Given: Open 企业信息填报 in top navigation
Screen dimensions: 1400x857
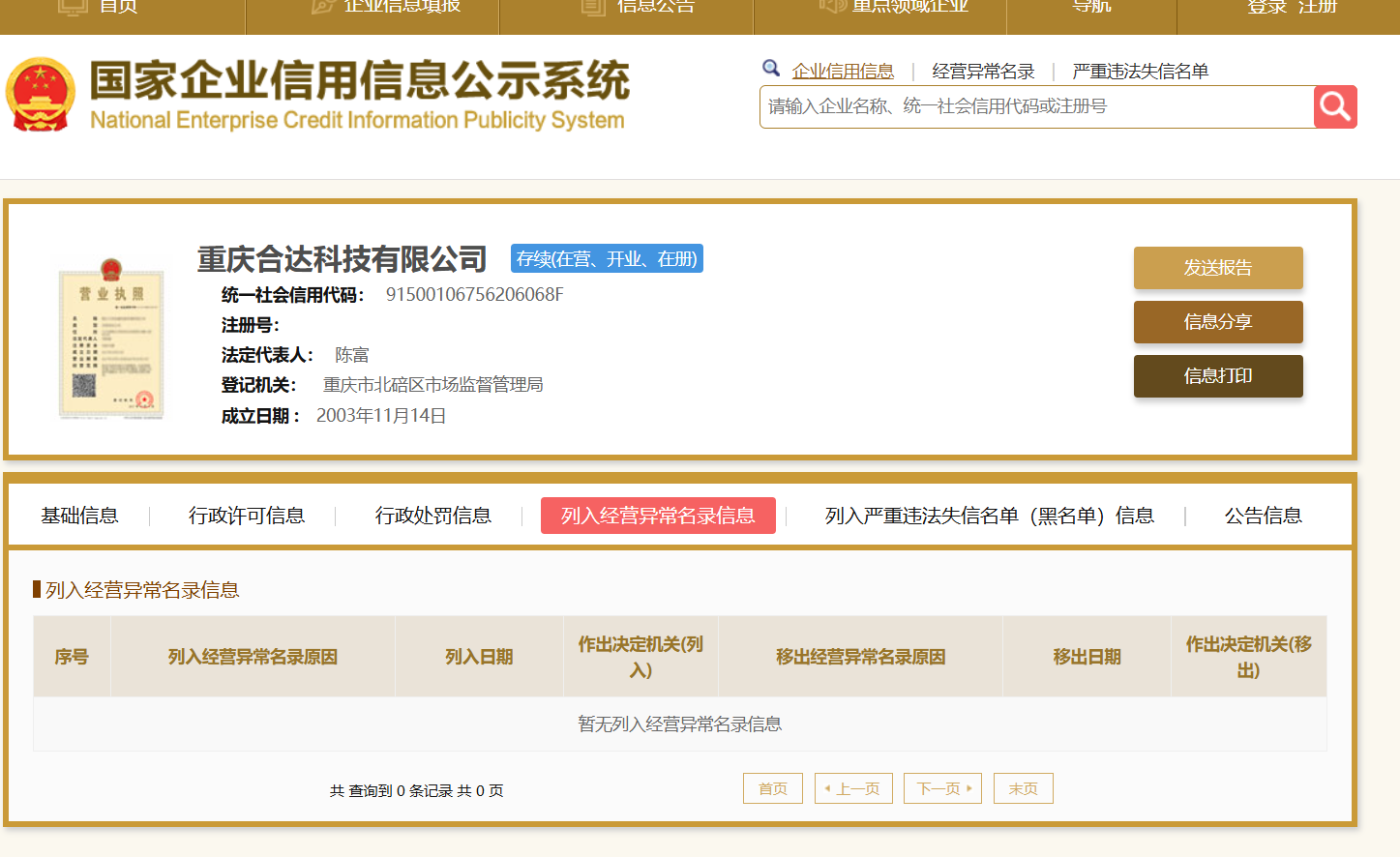Looking at the screenshot, I should [402, 8].
